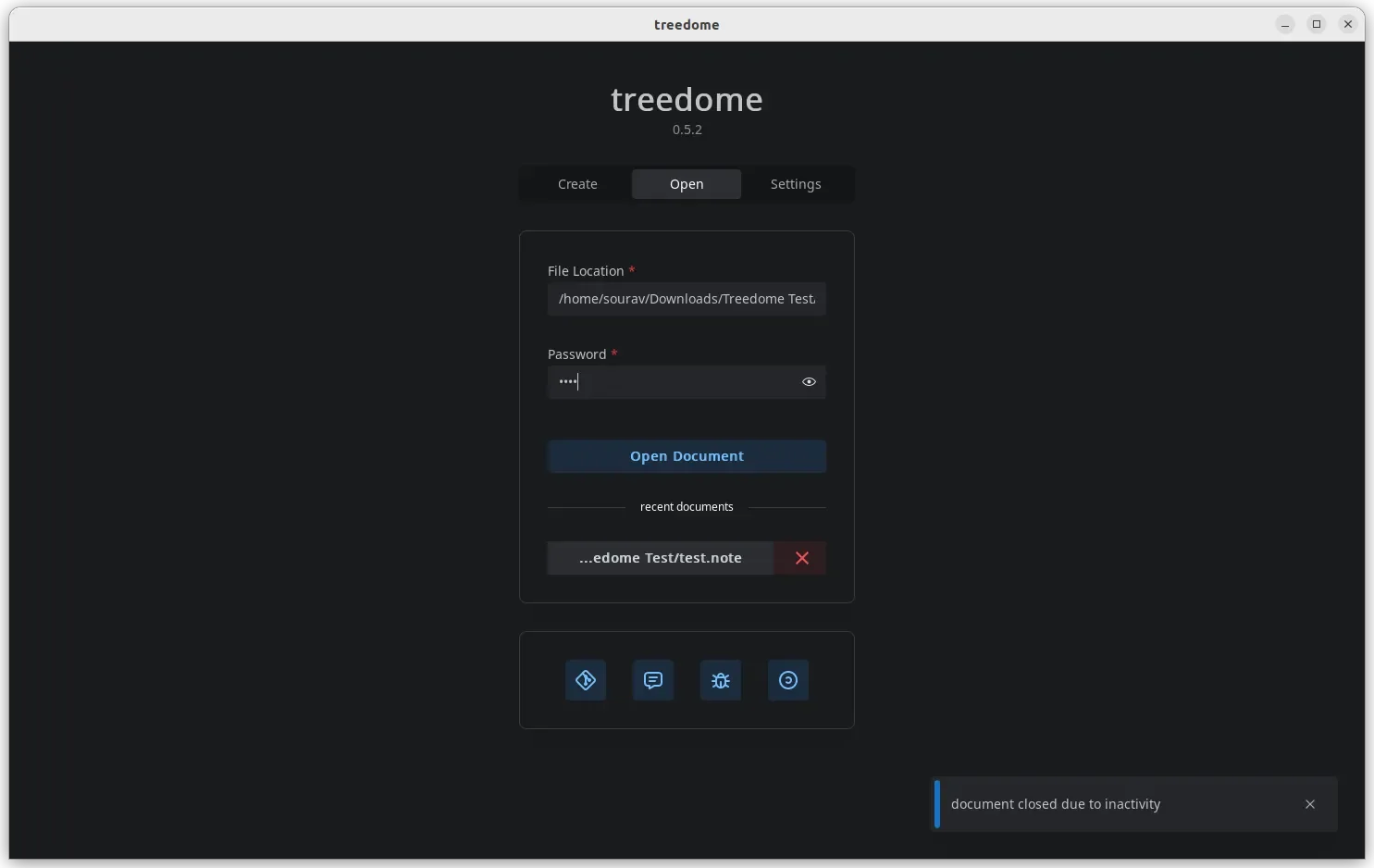Open the git source repository icon
Screen dimensions: 1374x868
coord(585,680)
